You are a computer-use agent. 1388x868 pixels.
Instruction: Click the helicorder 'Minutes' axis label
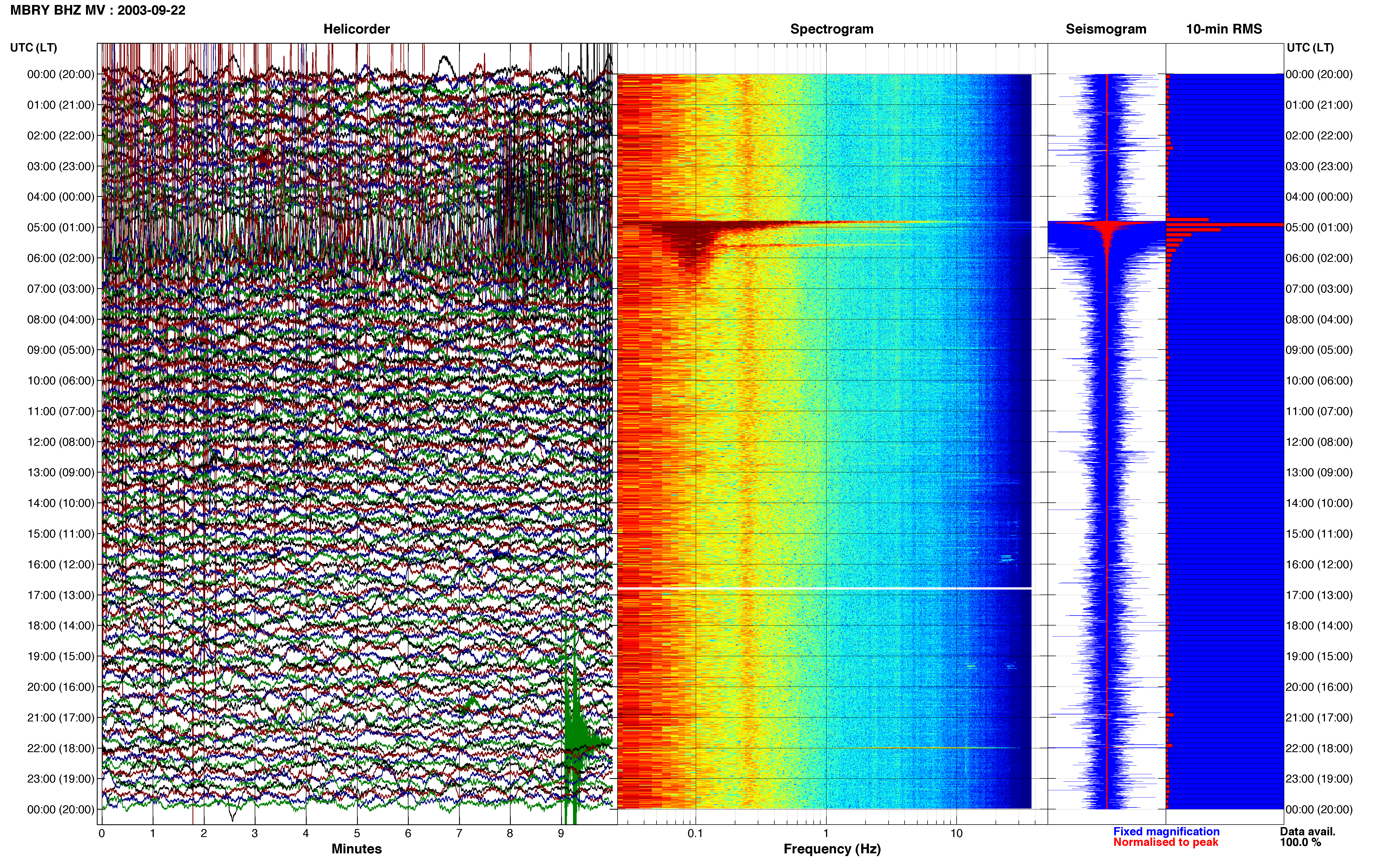click(356, 849)
